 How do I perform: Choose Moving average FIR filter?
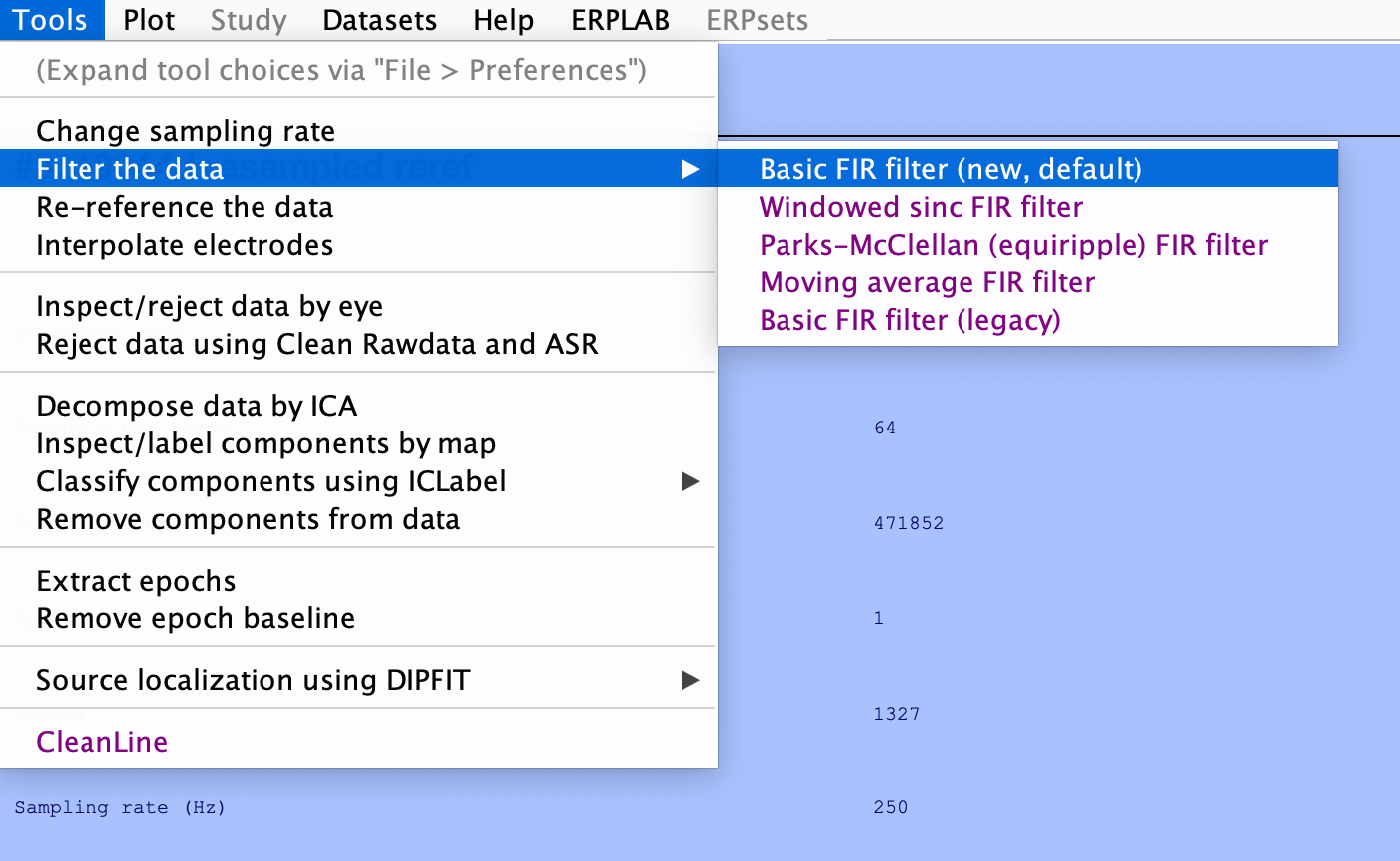point(927,282)
